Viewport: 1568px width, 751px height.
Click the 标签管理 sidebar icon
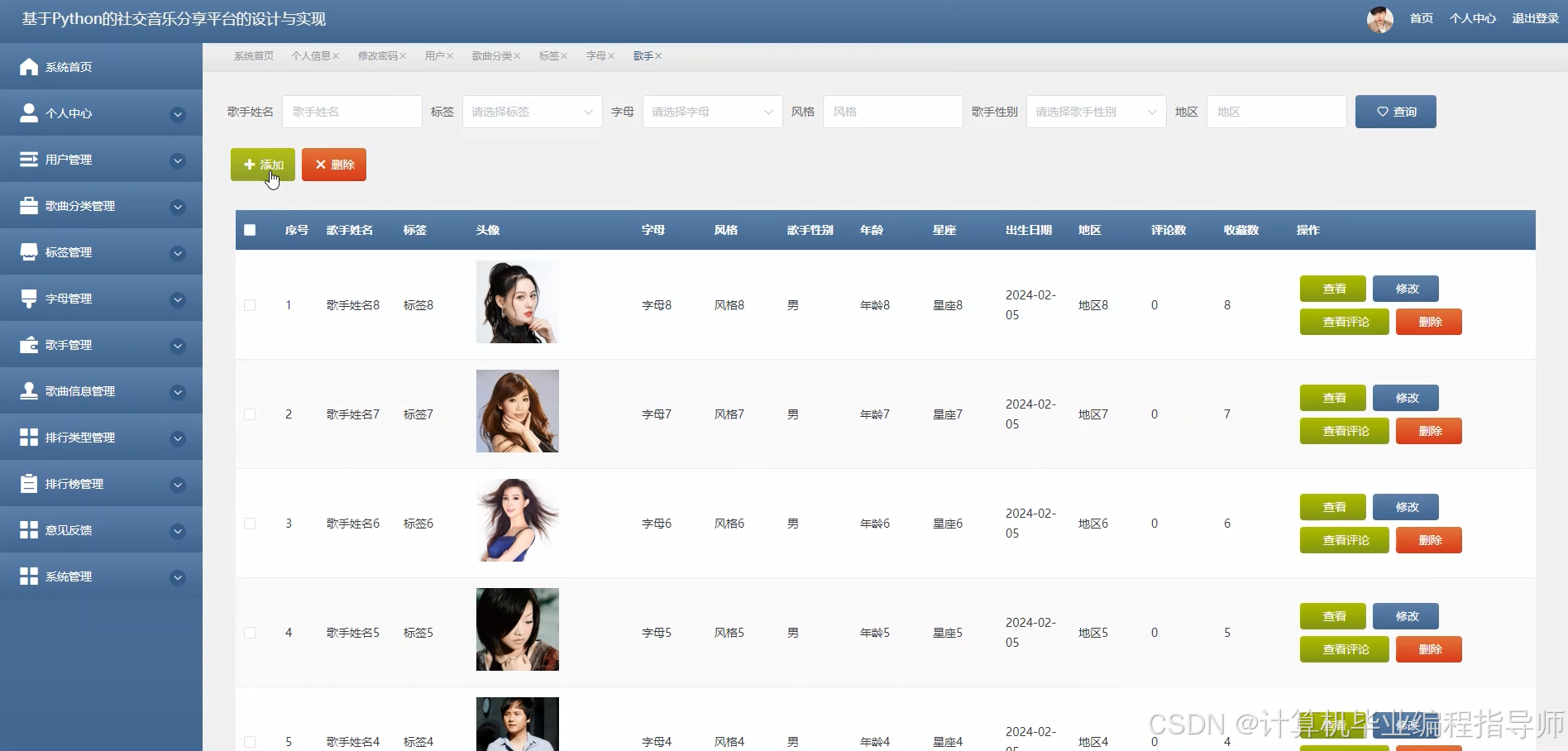(29, 252)
